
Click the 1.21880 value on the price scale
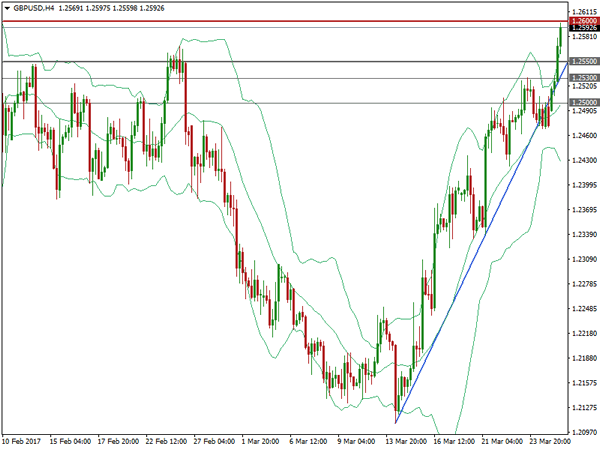click(585, 358)
